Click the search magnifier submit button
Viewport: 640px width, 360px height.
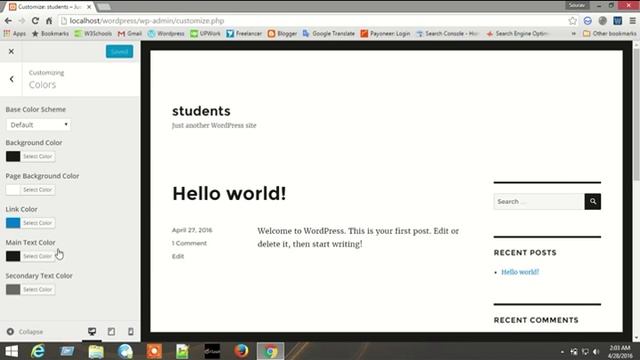click(593, 202)
